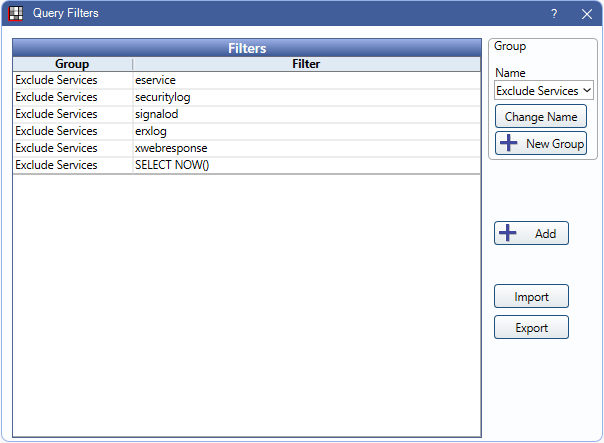
Task: Close the Query Filters window
Action: tap(587, 14)
